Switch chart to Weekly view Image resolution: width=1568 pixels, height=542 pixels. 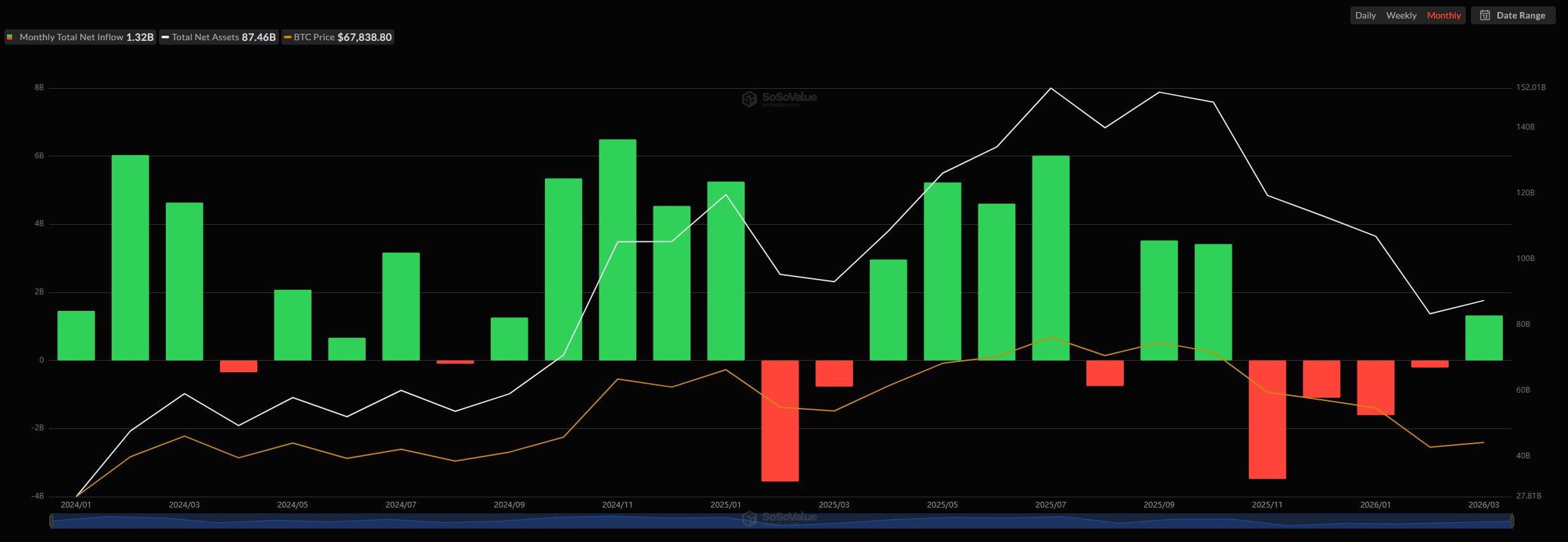(1401, 15)
